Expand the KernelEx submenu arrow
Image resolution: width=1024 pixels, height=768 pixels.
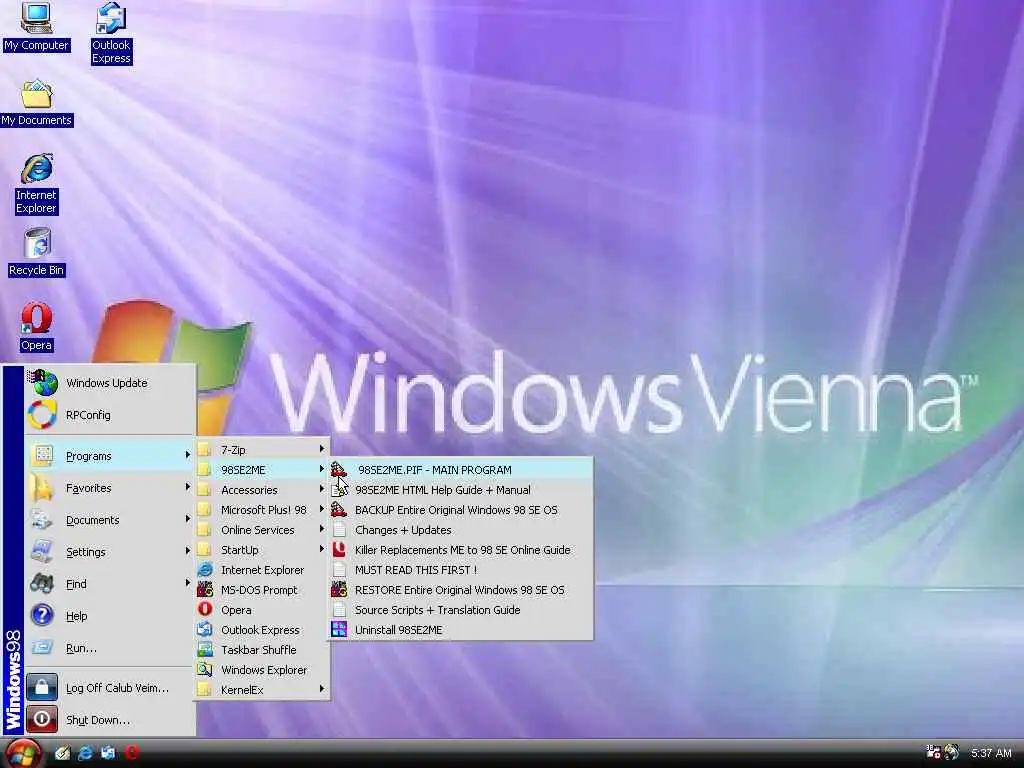pyautogui.click(x=322, y=689)
